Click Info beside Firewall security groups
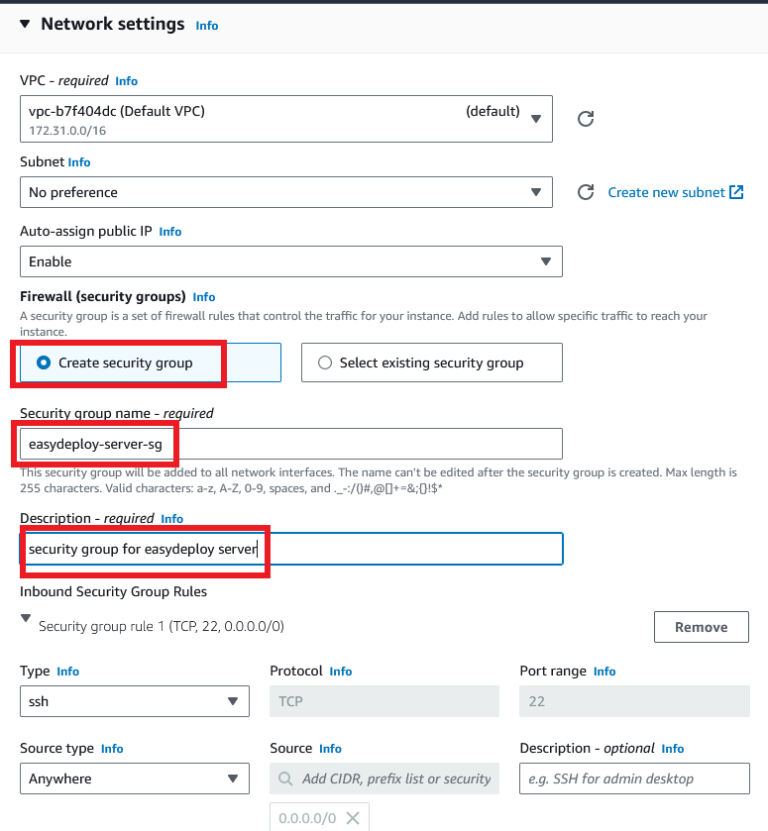 203,296
